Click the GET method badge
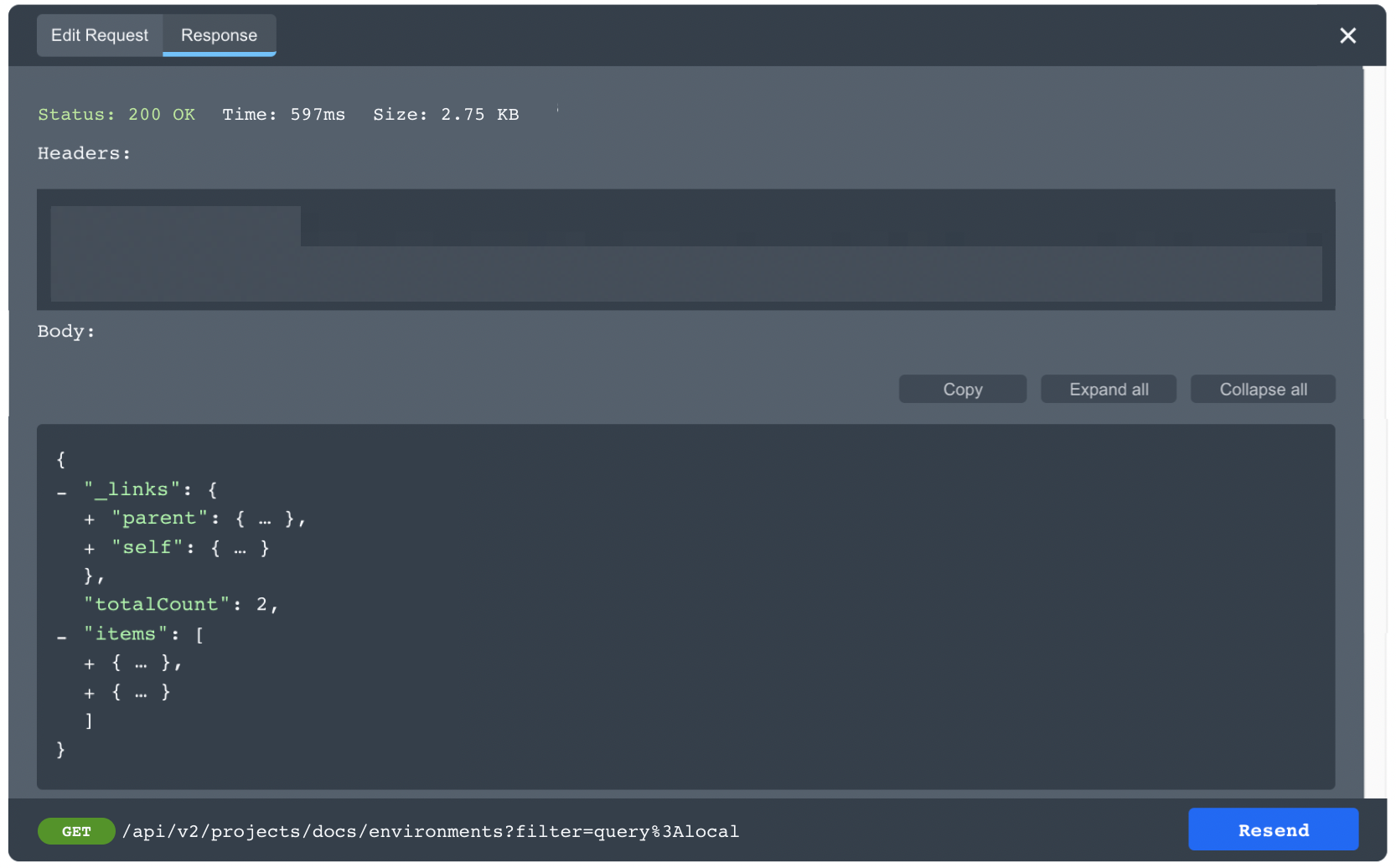Image resolution: width=1396 pixels, height=868 pixels. pos(76,831)
